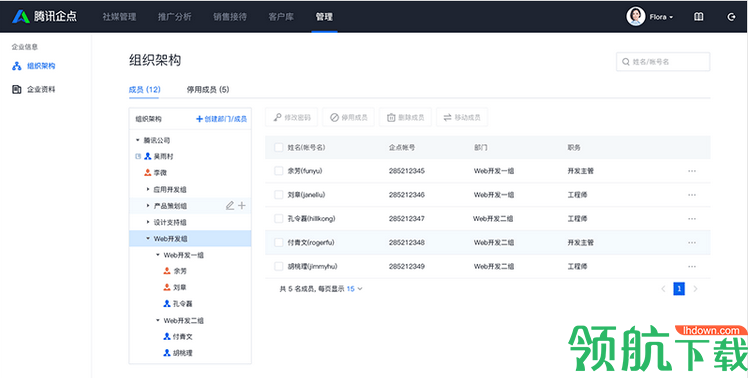Viewport: 748px width, 378px height.
Task: Open the 客户库 menu
Action: [281, 17]
